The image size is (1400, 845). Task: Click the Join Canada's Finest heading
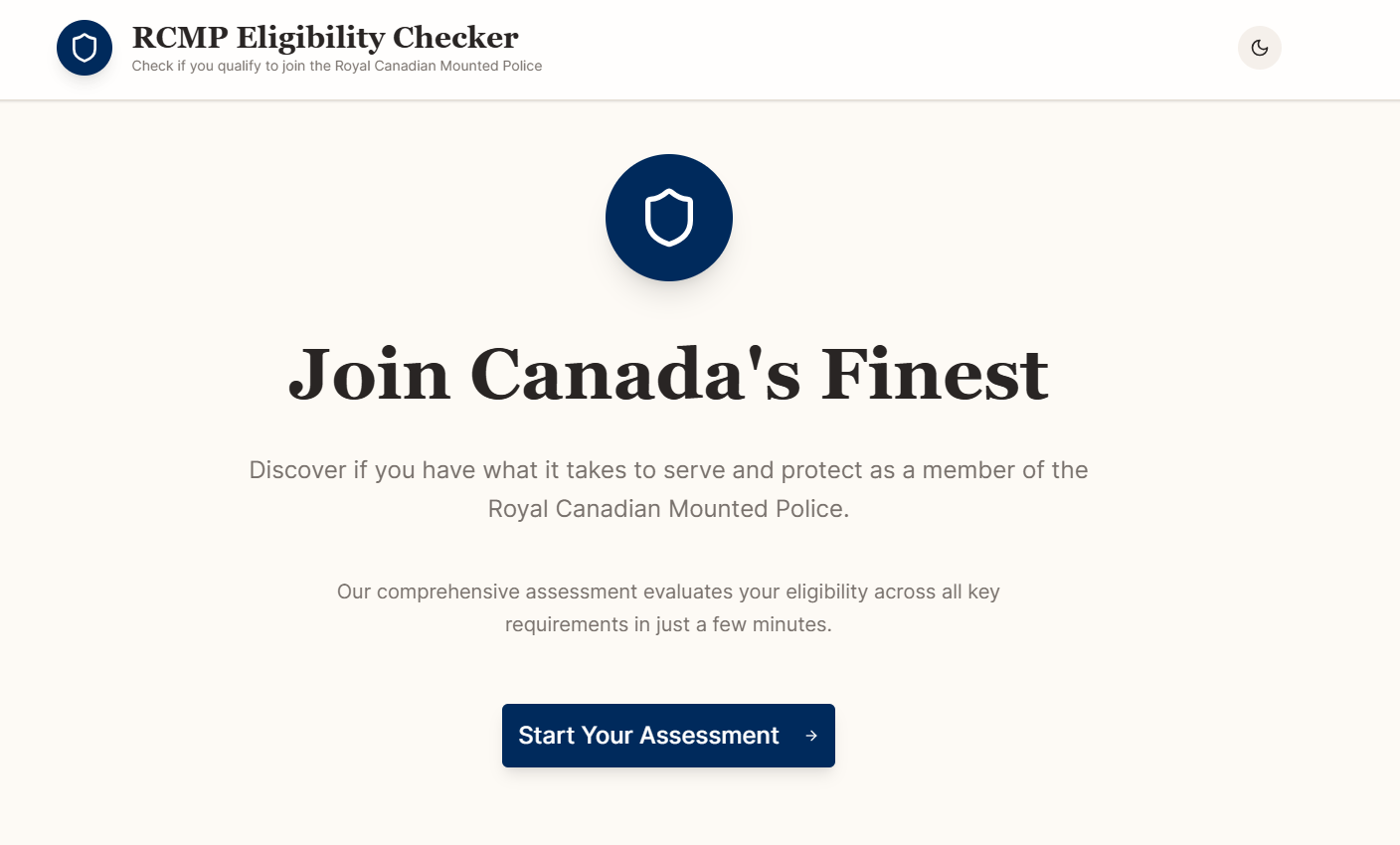point(668,374)
